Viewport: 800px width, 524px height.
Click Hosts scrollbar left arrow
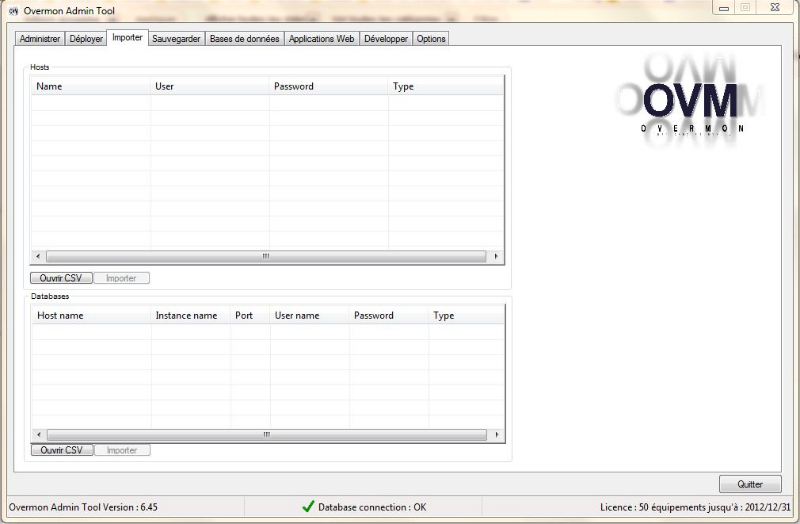38,256
